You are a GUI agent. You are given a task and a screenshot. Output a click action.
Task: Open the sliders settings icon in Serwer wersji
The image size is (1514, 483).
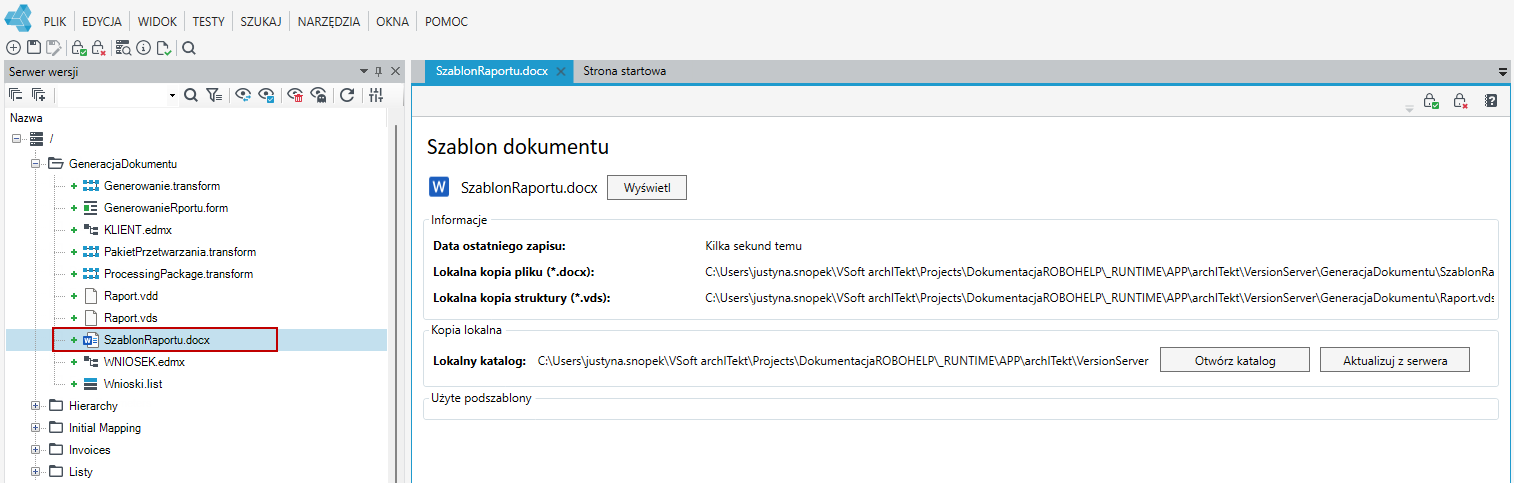(x=376, y=95)
